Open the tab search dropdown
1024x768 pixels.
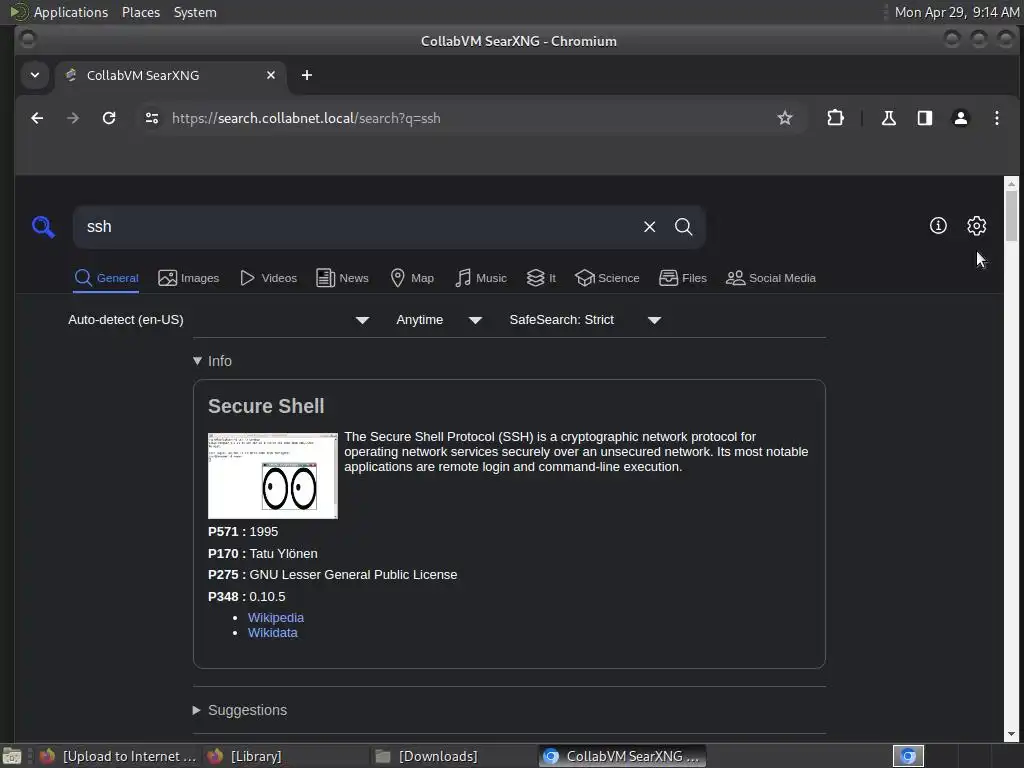(x=35, y=75)
